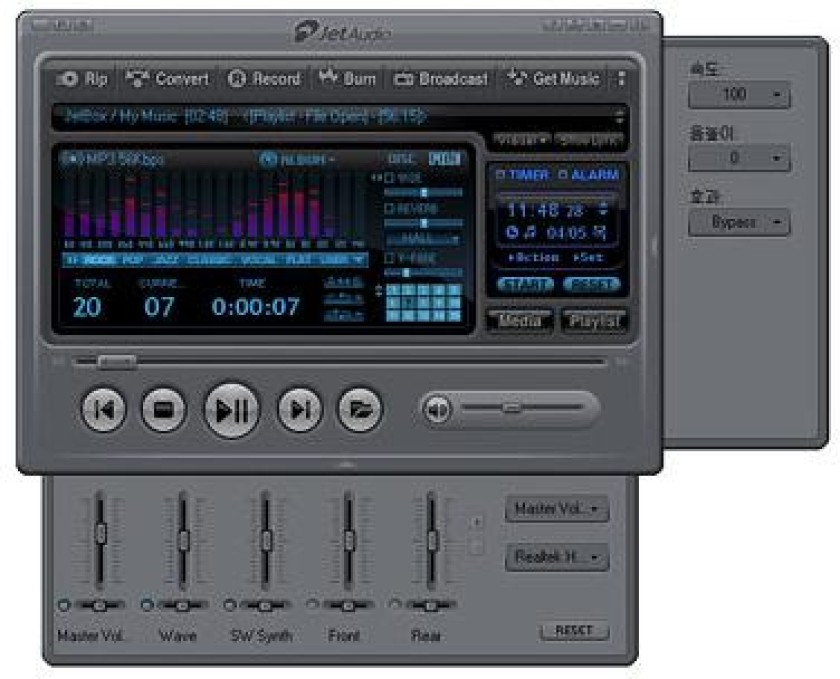Select the ROCK equalizer preset
The height and width of the screenshot is (679, 840).
pyautogui.click(x=100, y=260)
